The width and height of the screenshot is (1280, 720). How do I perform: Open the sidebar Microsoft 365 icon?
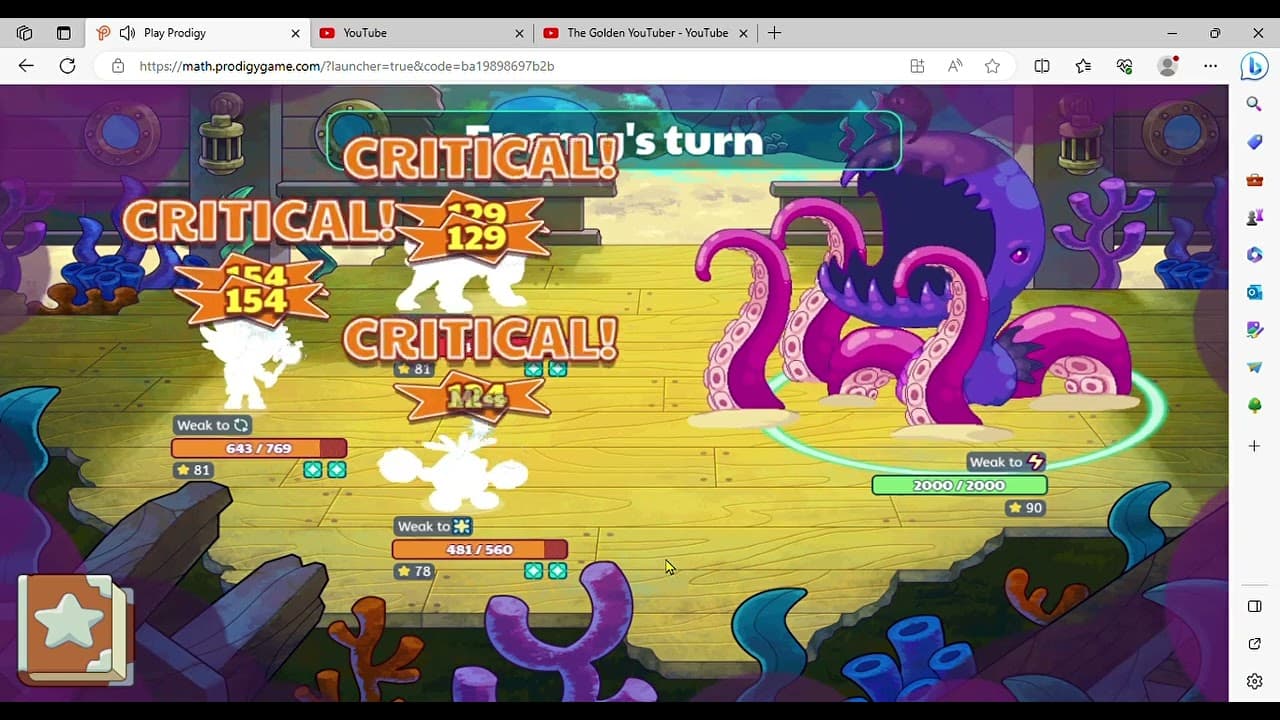pos(1254,255)
